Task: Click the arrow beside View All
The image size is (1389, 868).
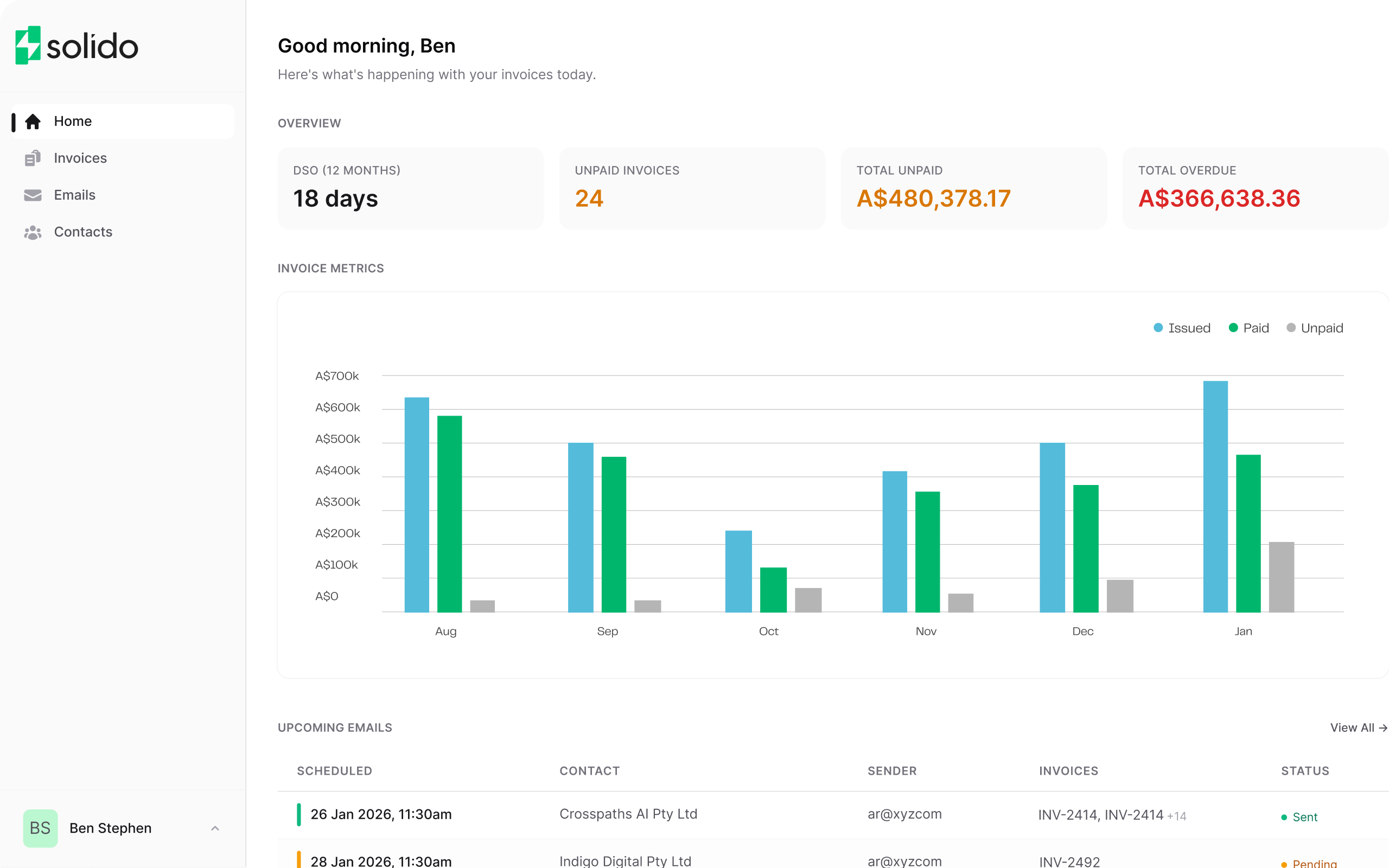Action: click(x=1383, y=727)
